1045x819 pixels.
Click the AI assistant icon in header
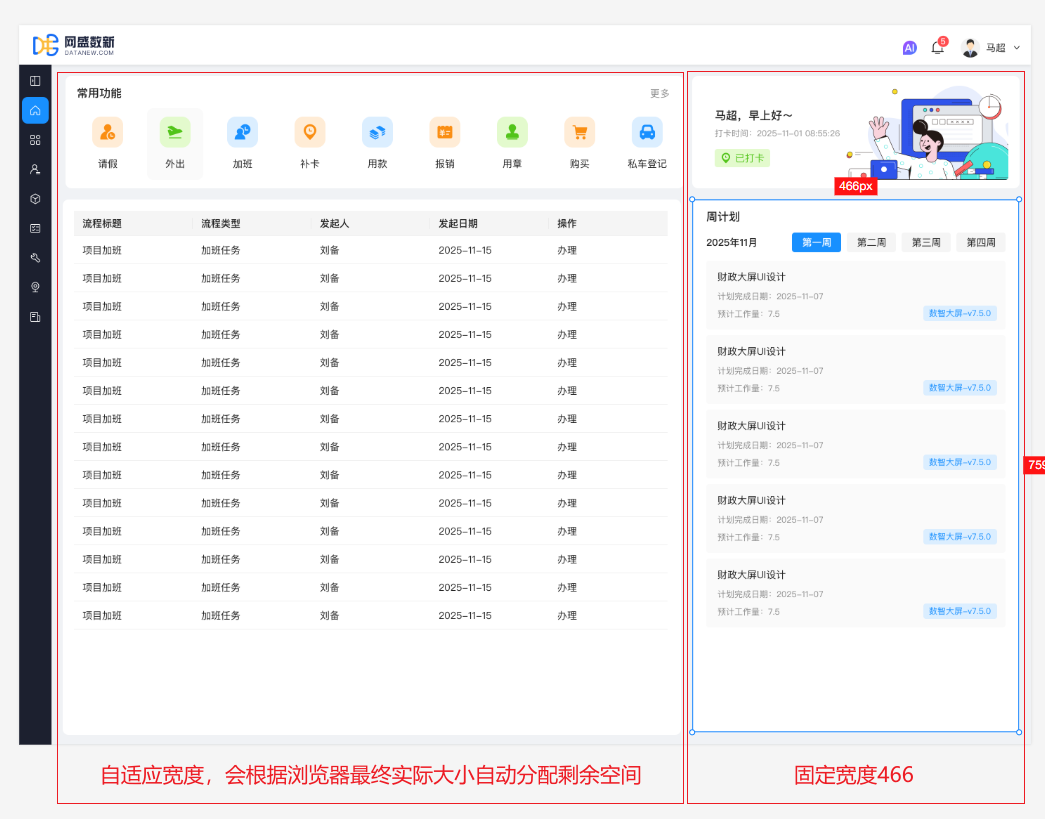click(909, 47)
